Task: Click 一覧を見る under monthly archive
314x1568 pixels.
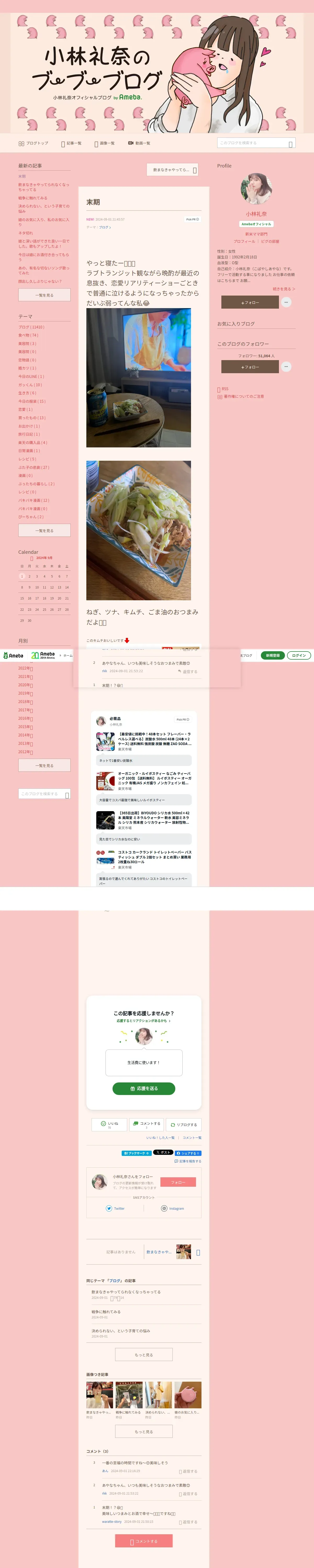Action: [44, 766]
